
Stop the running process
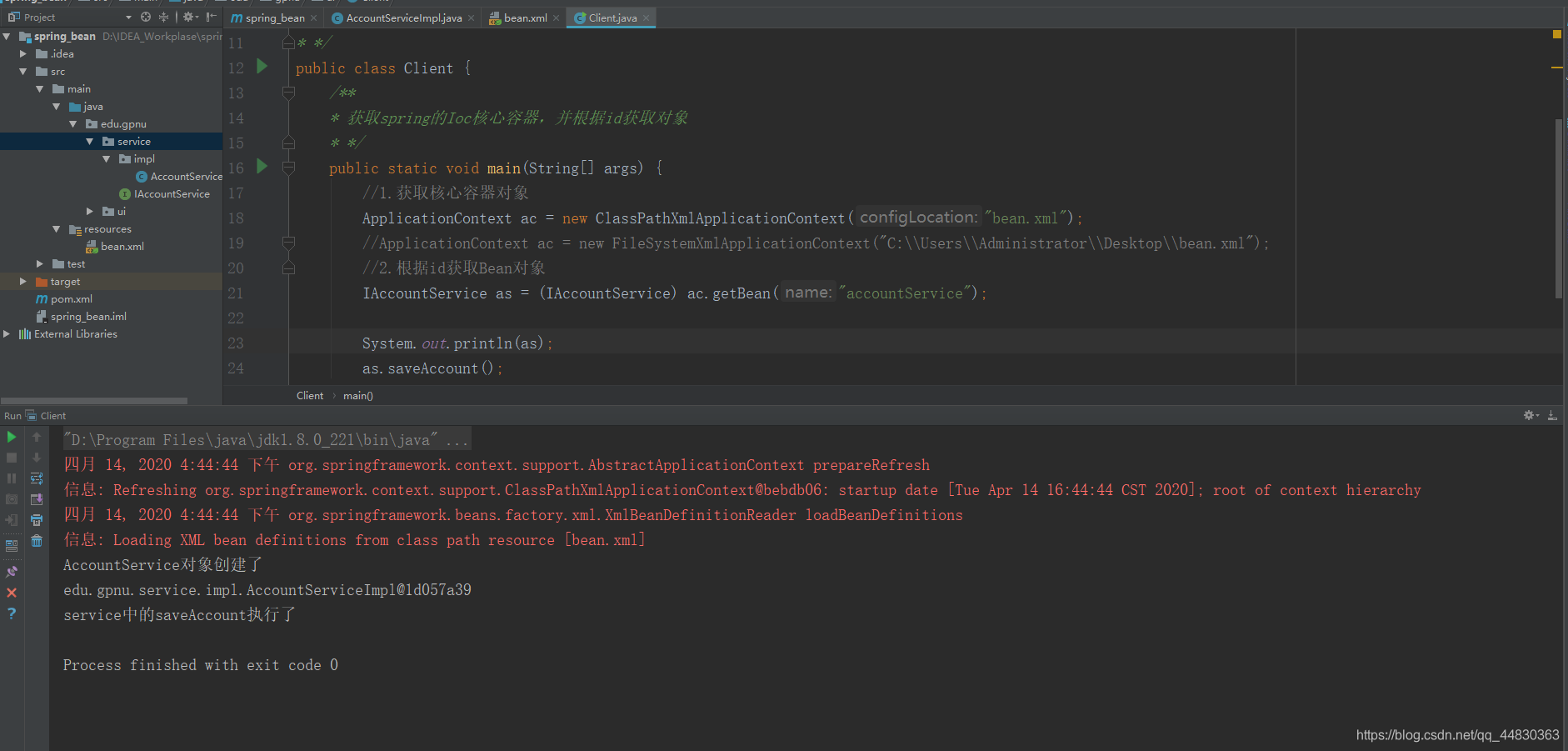point(12,458)
